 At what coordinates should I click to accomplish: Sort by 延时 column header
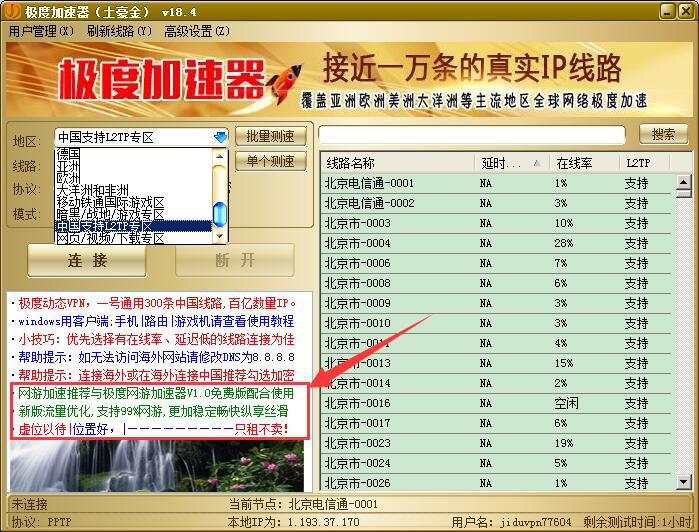[x=512, y=163]
